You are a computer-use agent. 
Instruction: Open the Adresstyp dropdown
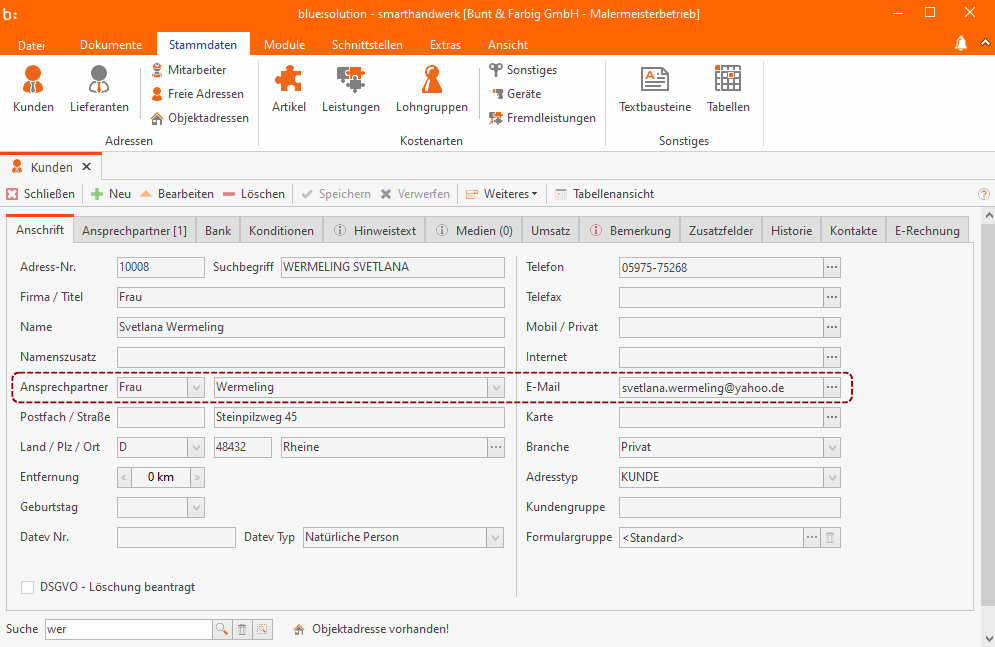(831, 477)
